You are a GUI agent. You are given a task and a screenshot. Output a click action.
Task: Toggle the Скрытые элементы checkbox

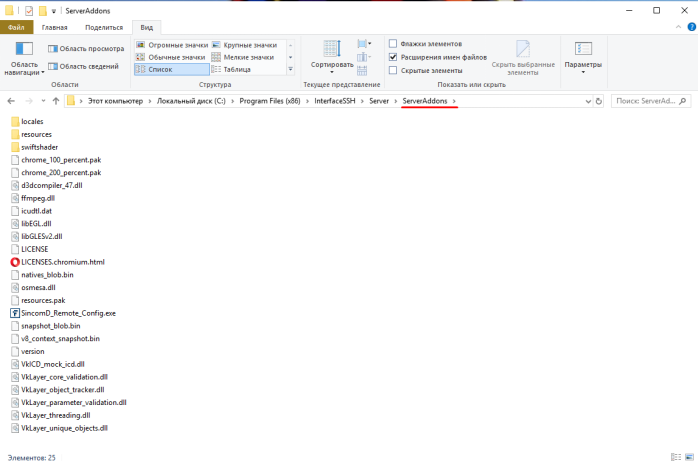tap(394, 71)
